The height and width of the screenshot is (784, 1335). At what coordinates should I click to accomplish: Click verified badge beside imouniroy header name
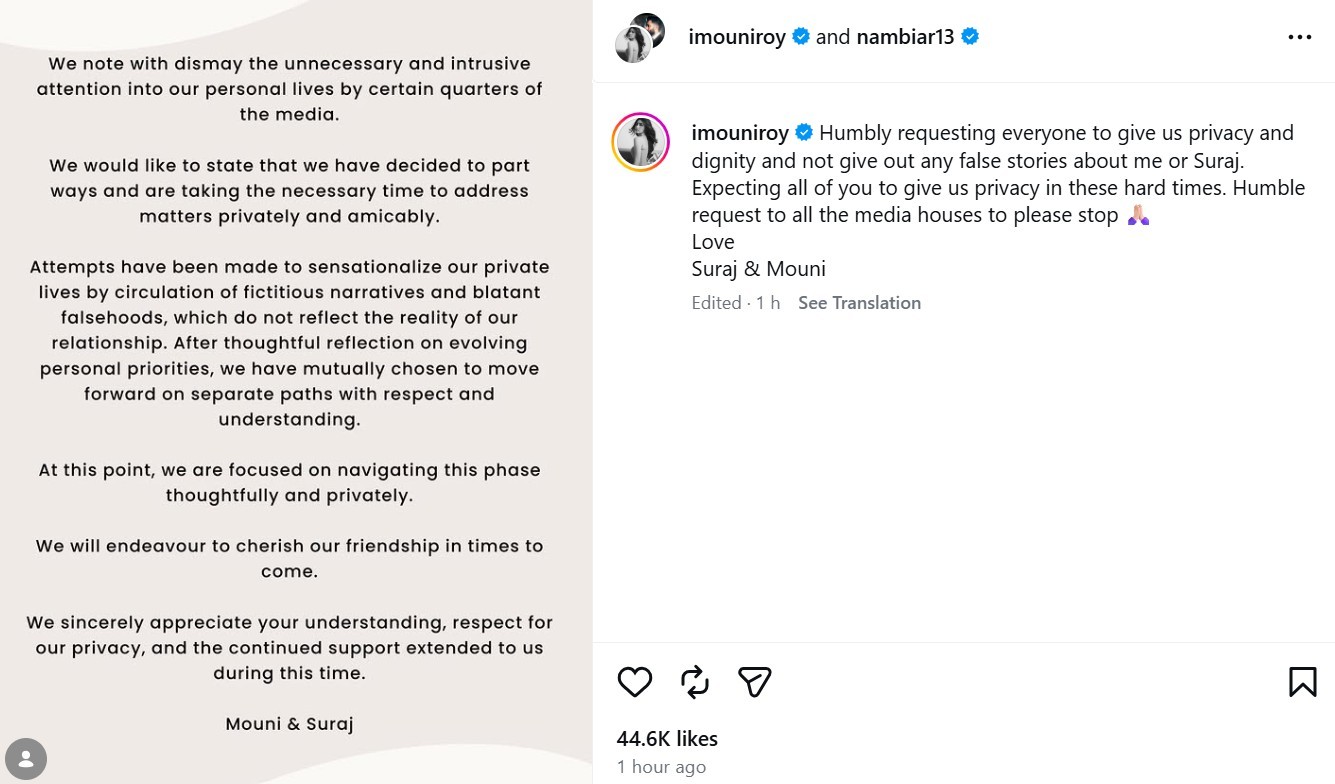pyautogui.click(x=801, y=37)
